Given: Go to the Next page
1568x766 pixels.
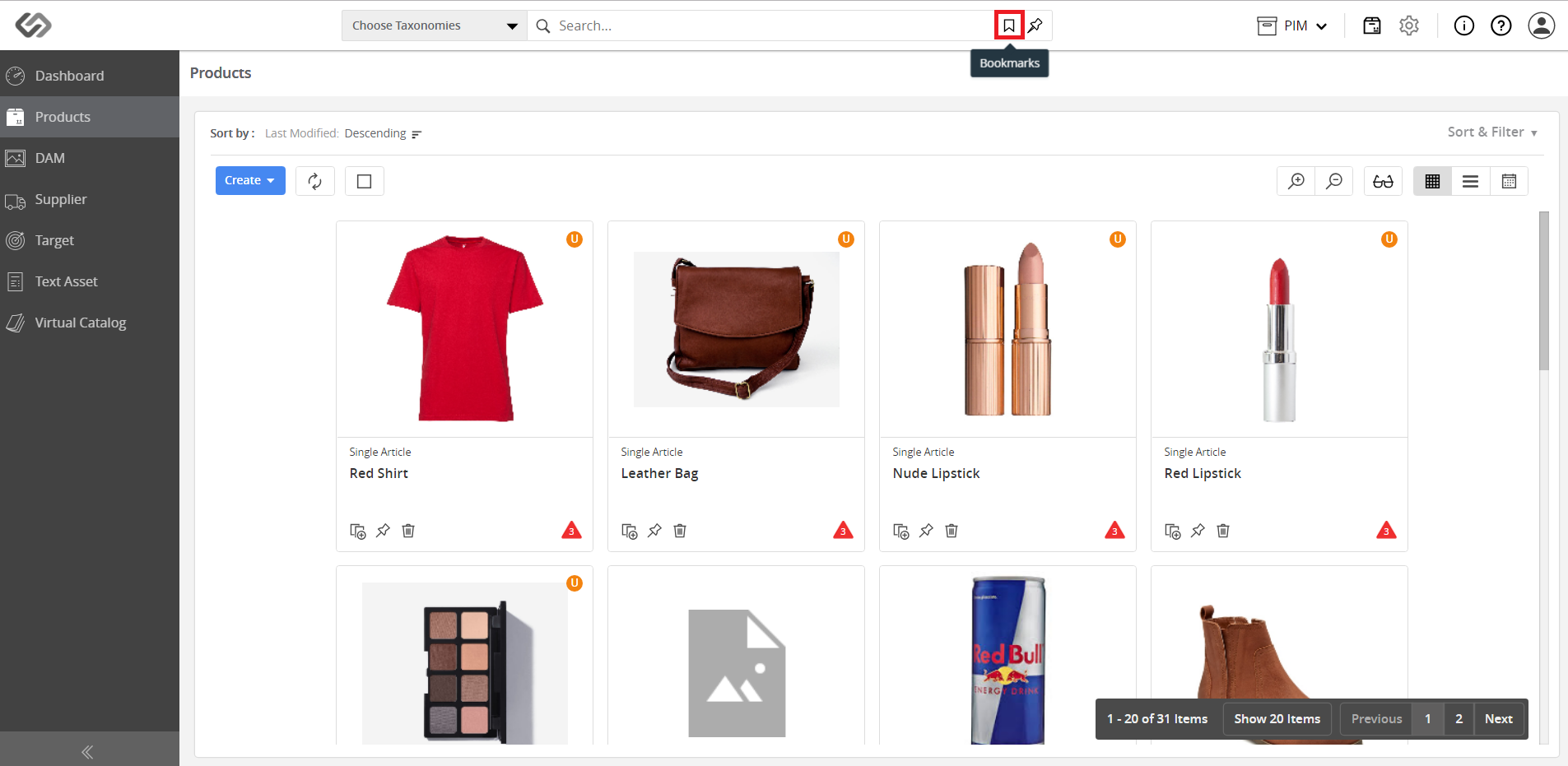Looking at the screenshot, I should click(1499, 719).
